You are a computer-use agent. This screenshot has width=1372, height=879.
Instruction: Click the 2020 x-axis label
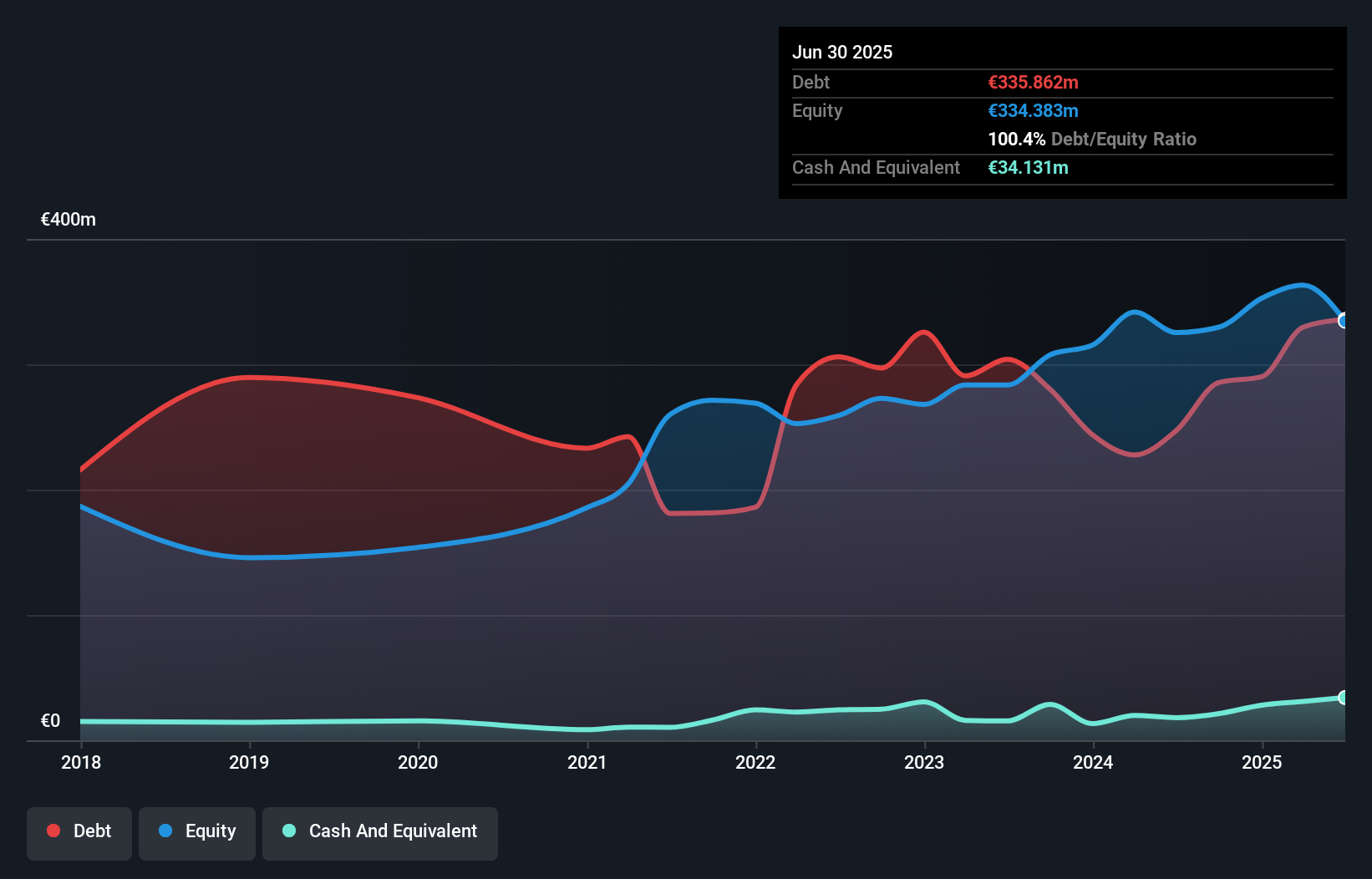coord(418,762)
